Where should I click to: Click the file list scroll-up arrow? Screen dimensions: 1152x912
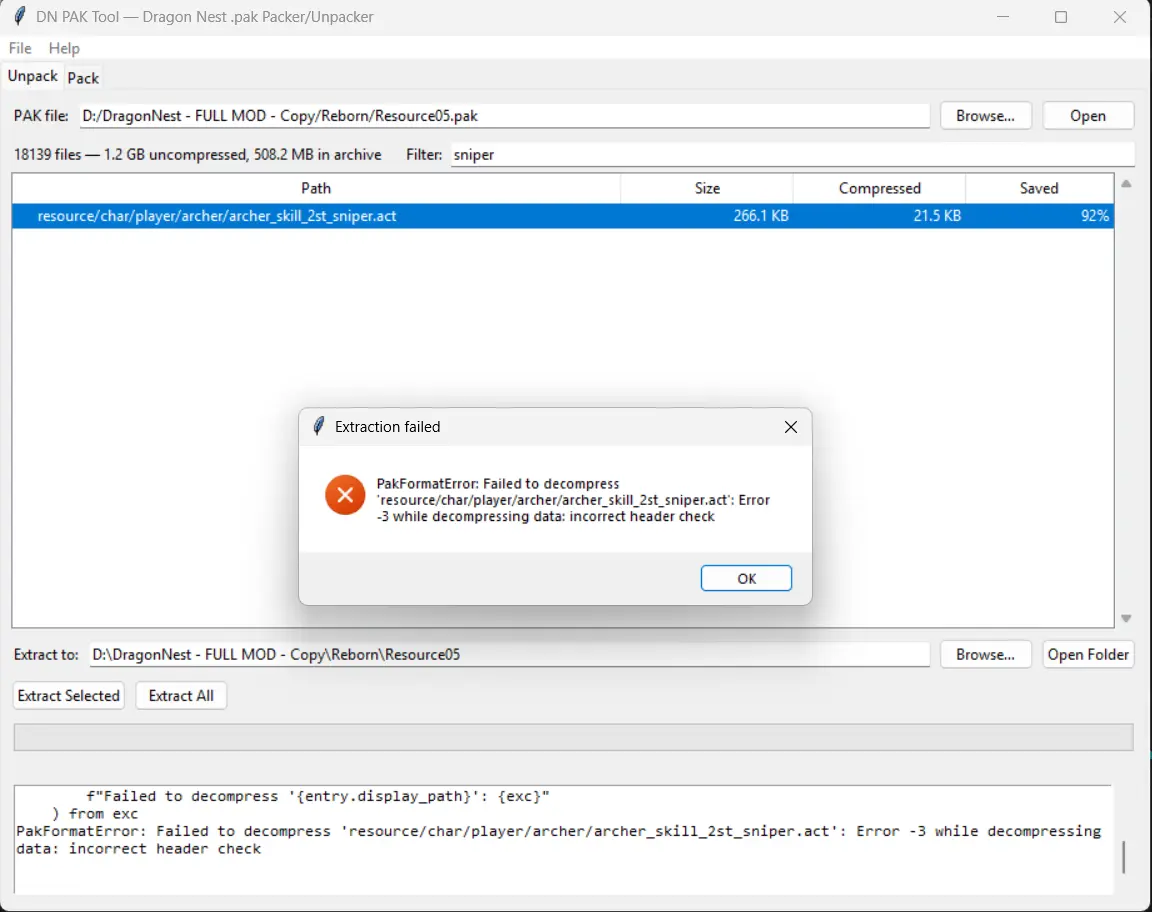pos(1126,184)
